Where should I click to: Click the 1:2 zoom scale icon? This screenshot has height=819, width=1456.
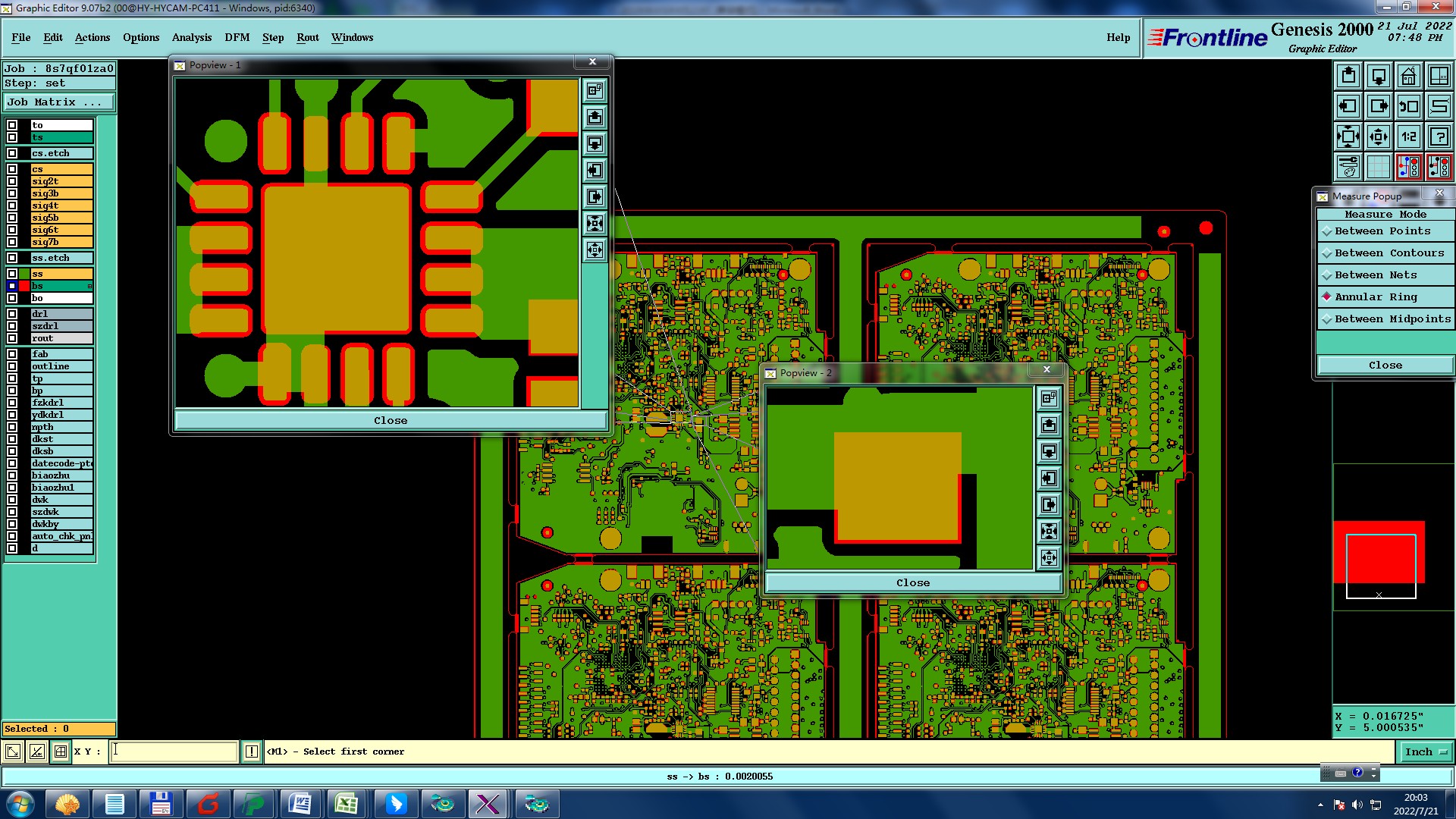(x=1408, y=136)
